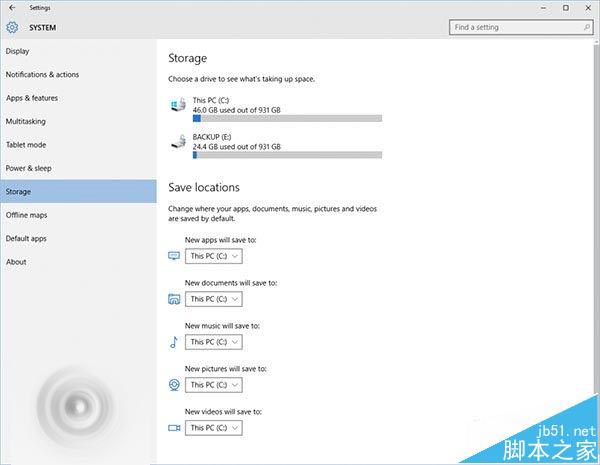The height and width of the screenshot is (465, 600).
Task: Click the 'New videos will save to:' label
Action: (223, 411)
